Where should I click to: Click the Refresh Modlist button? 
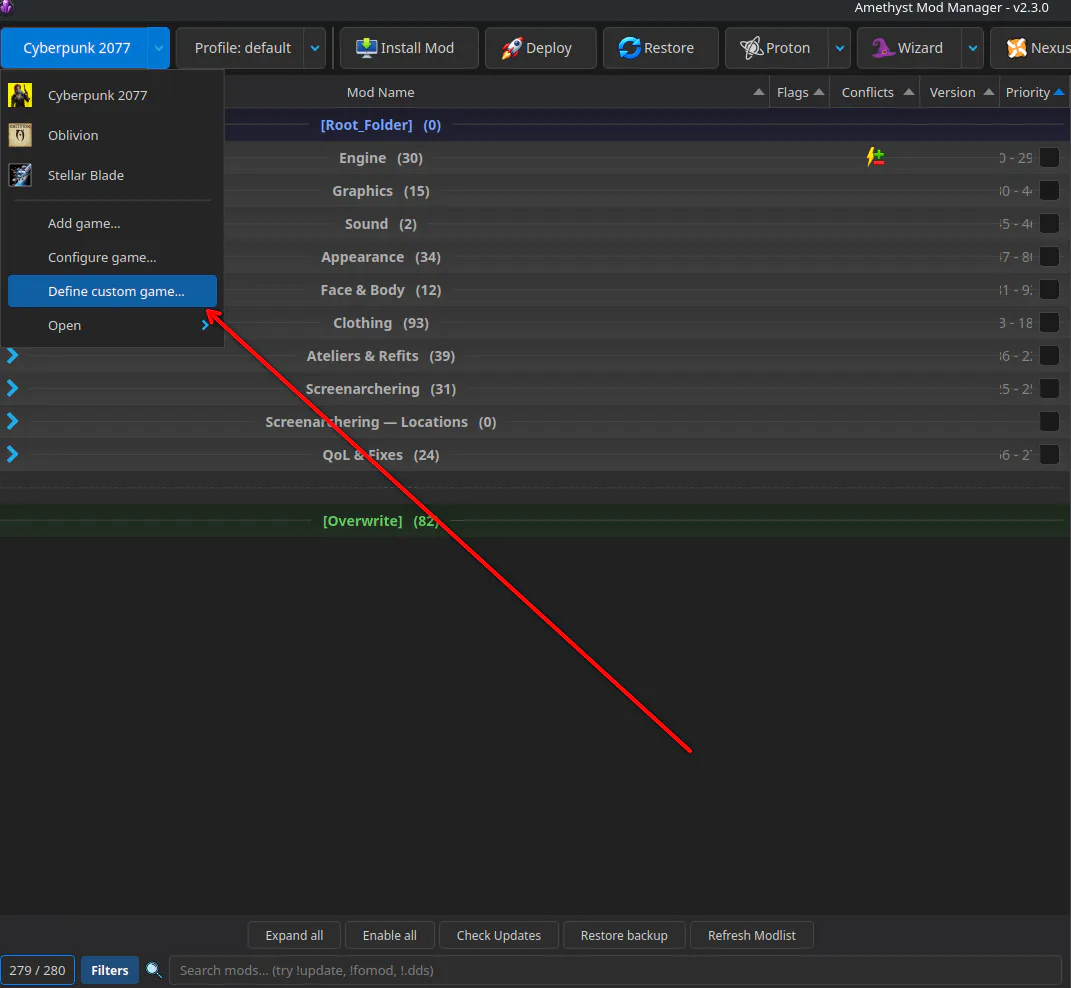click(x=751, y=935)
